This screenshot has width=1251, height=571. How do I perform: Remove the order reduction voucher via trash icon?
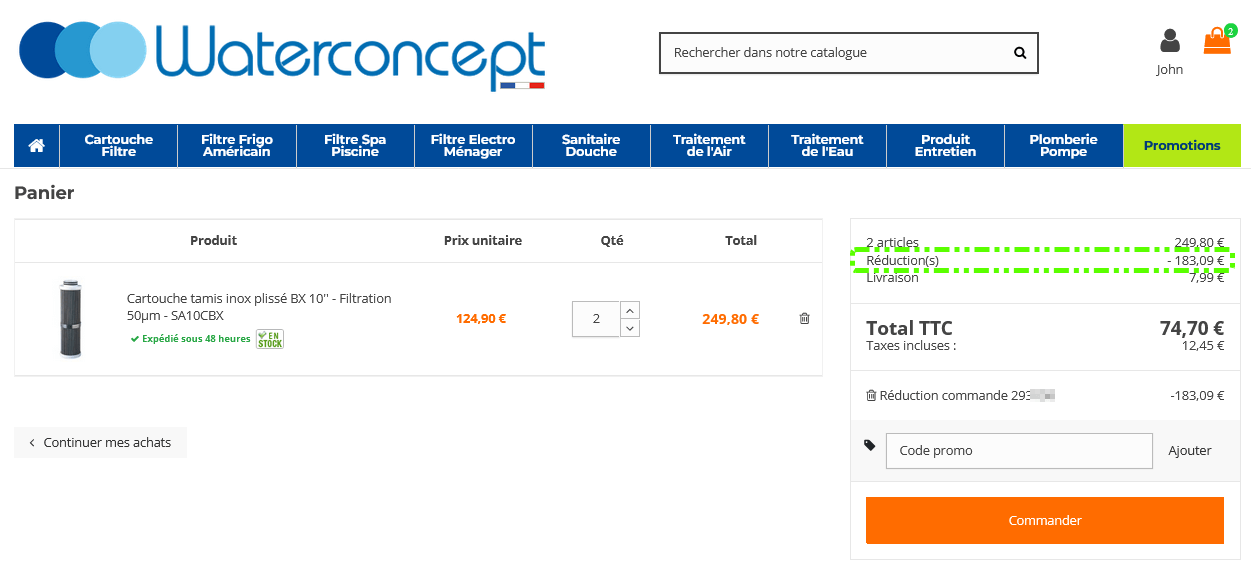(871, 396)
